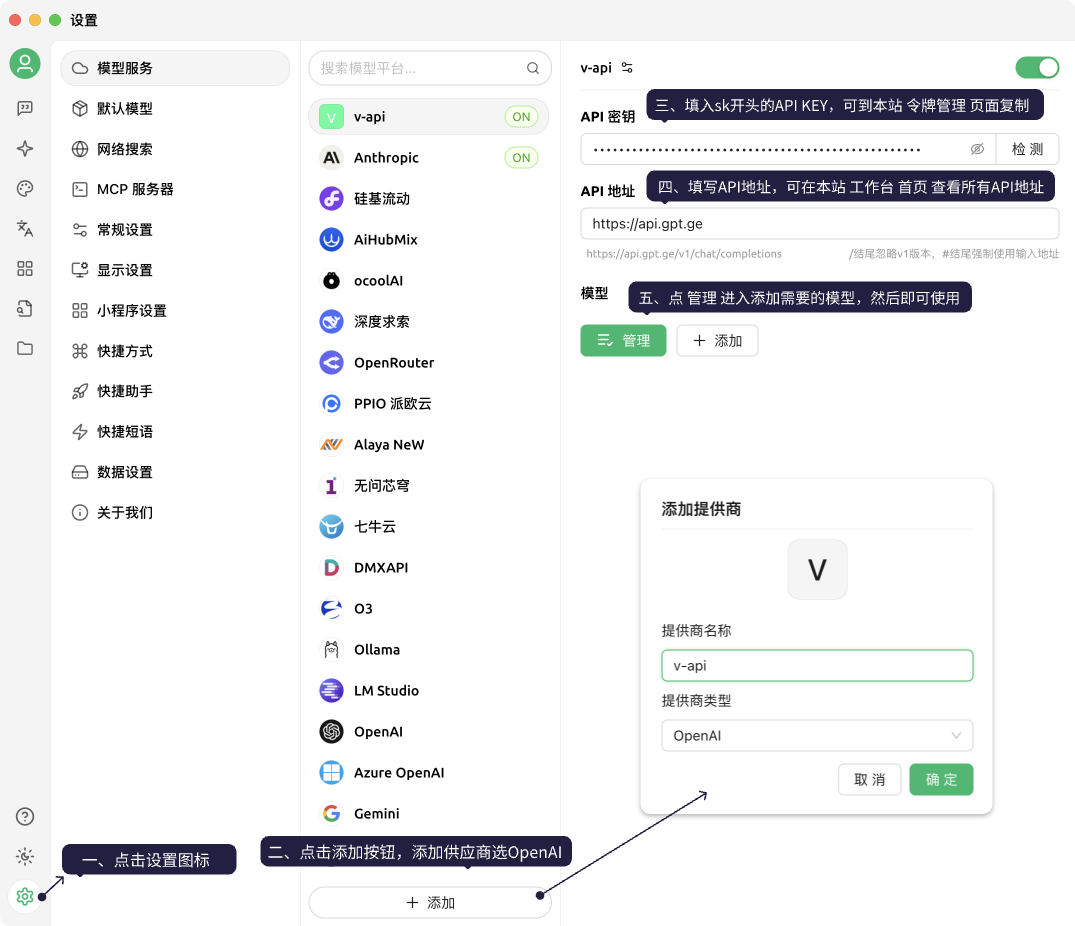Screen dimensions: 1075x926
Task: Click the 添加 model button beside 管理
Action: 717,341
